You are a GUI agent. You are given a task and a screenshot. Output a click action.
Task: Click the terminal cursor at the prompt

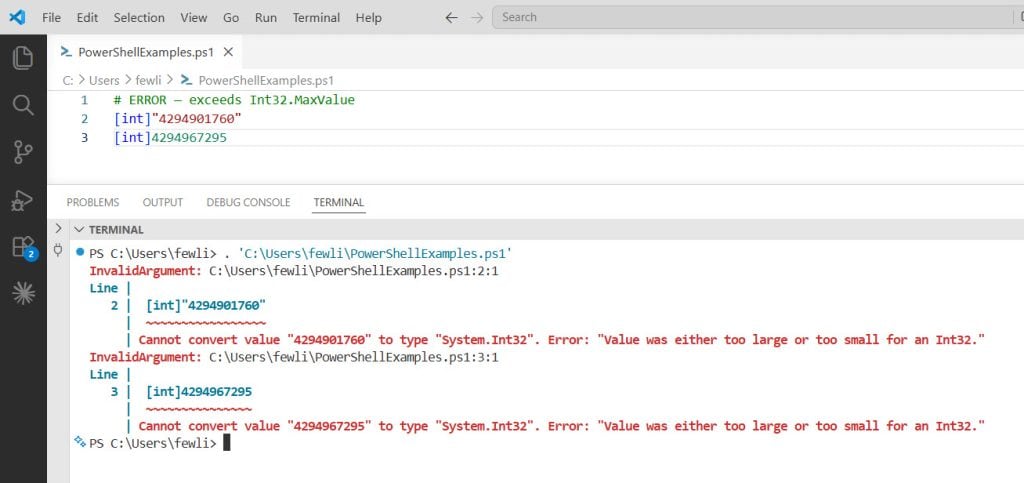[x=227, y=443]
